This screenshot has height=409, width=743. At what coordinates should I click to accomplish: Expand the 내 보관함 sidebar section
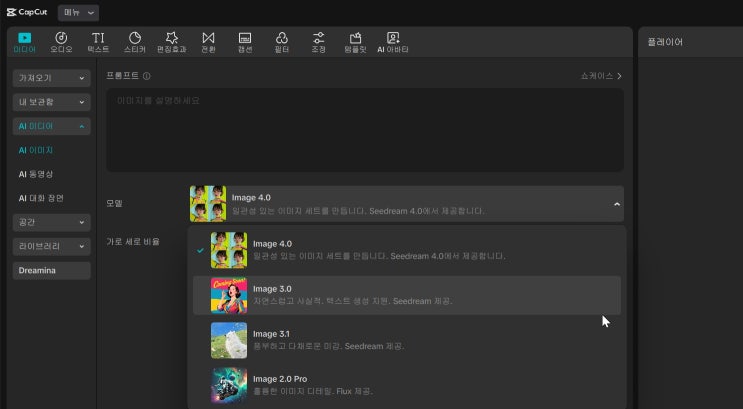pos(51,102)
